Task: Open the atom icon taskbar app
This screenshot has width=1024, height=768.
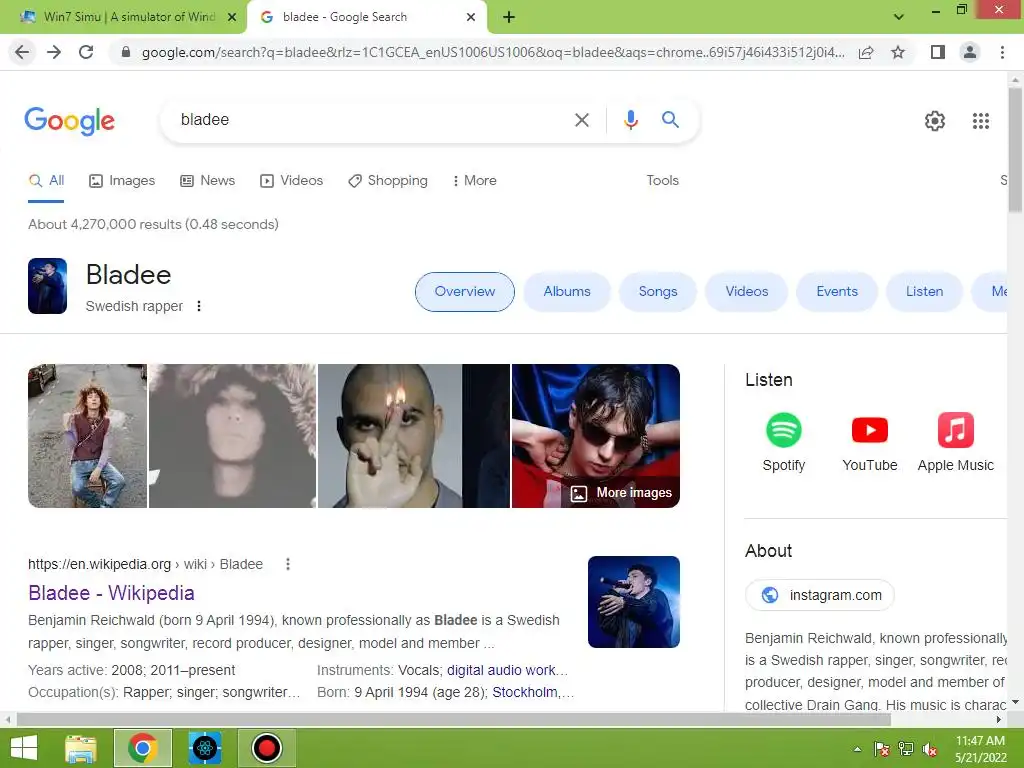Action: click(x=204, y=748)
